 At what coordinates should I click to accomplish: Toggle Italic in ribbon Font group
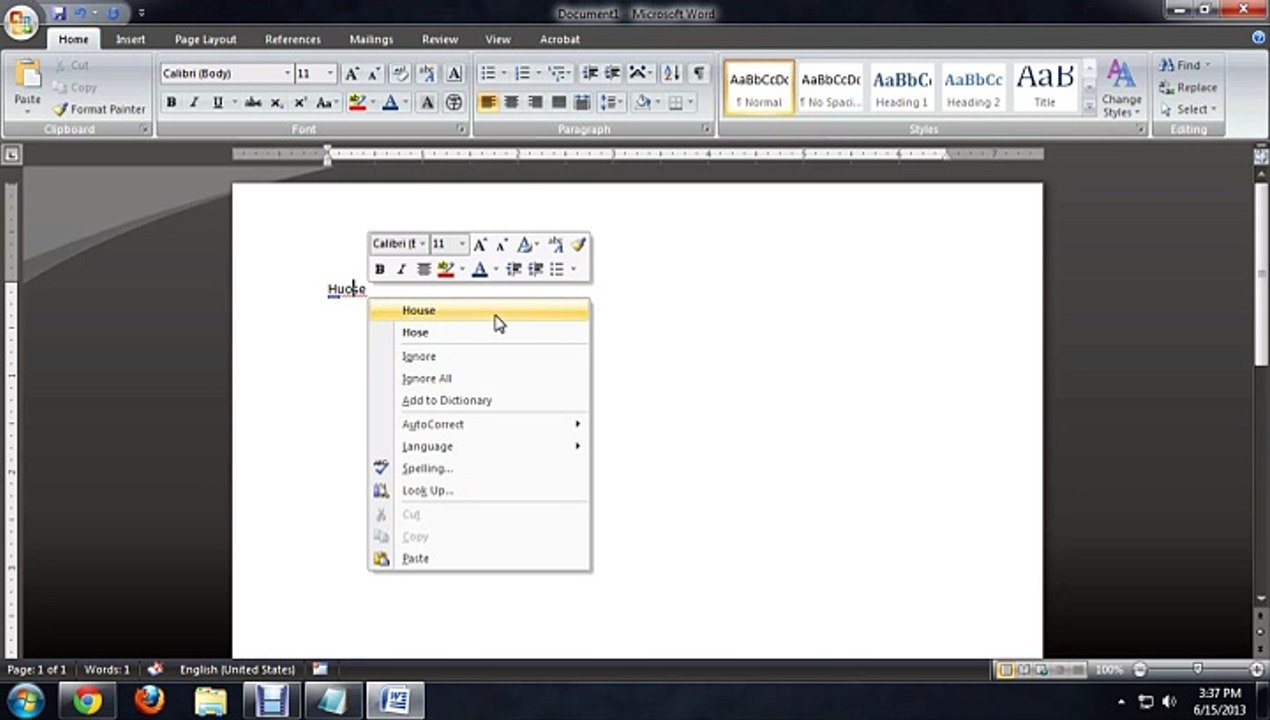pos(194,102)
